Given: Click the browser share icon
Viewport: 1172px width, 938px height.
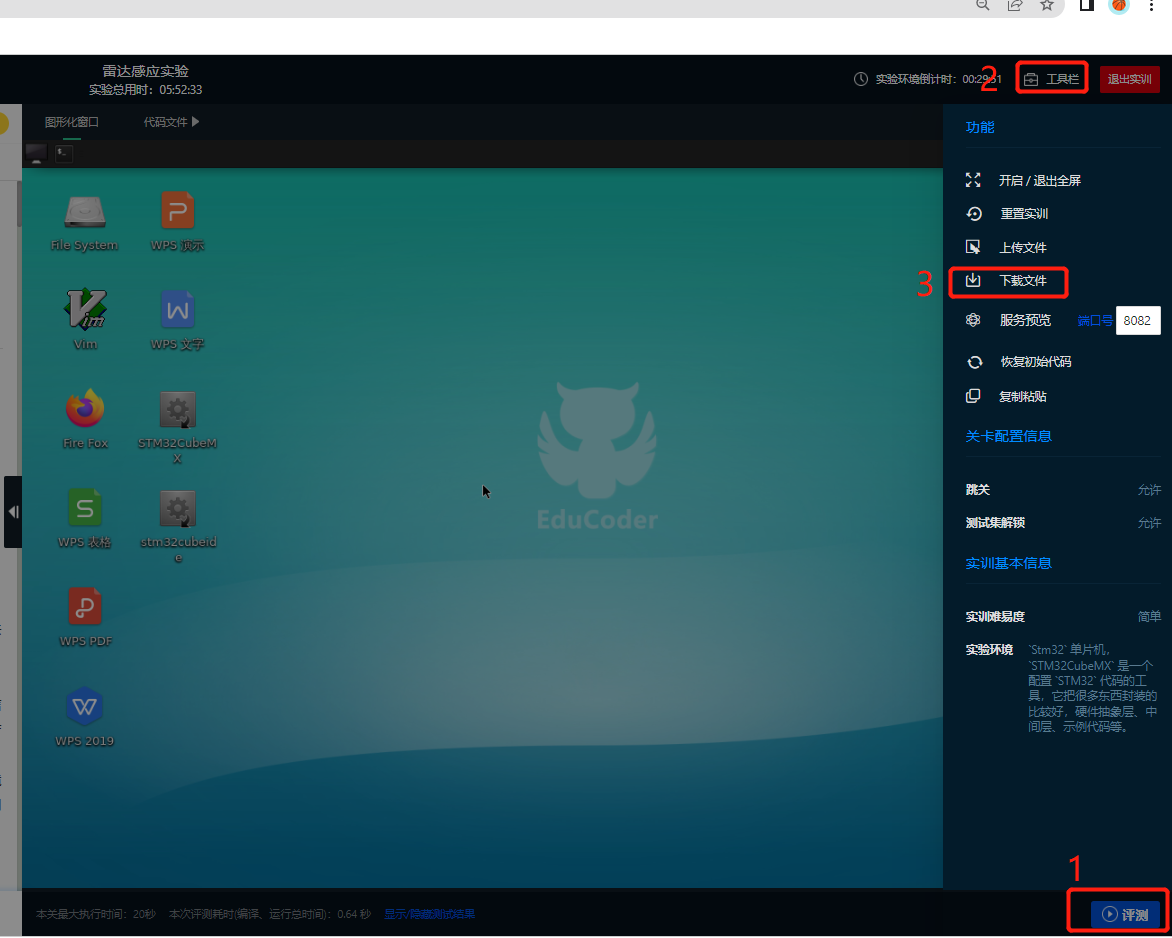Looking at the screenshot, I should tap(1014, 6).
